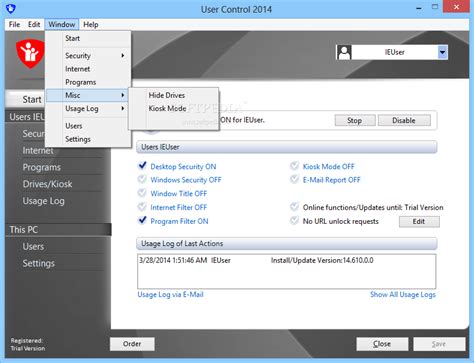Screen dimensions: 474x363
Task: Click the Users IEUser section header
Action: [x=287, y=147]
